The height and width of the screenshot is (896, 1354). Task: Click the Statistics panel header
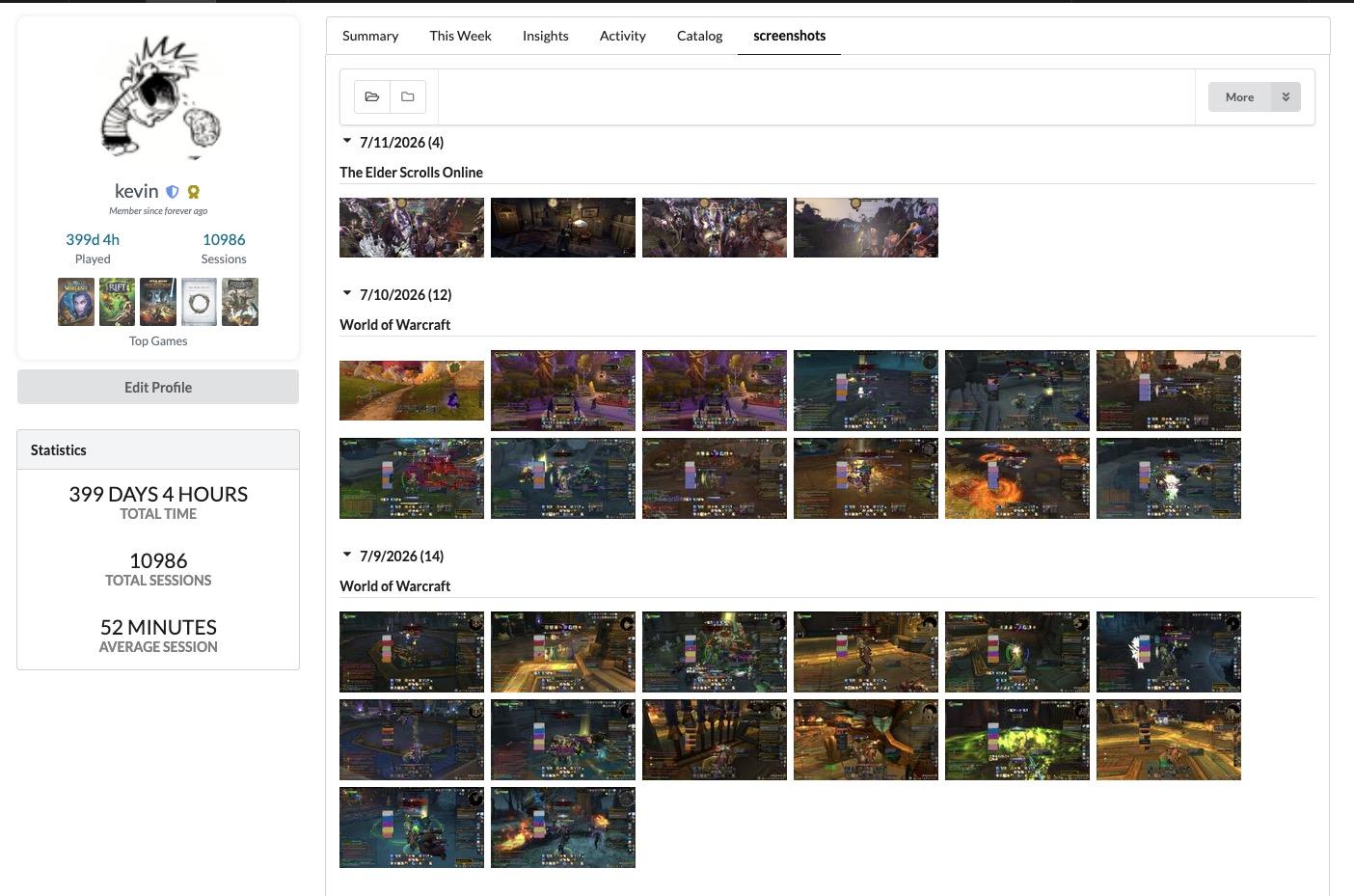point(158,449)
